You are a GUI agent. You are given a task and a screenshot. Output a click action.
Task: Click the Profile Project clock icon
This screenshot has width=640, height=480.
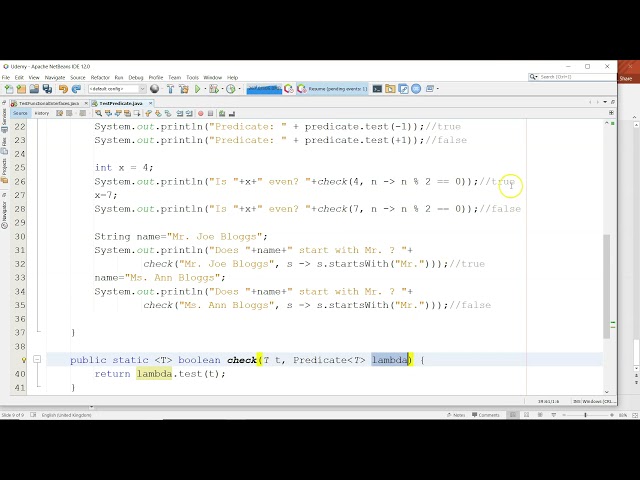(231, 89)
